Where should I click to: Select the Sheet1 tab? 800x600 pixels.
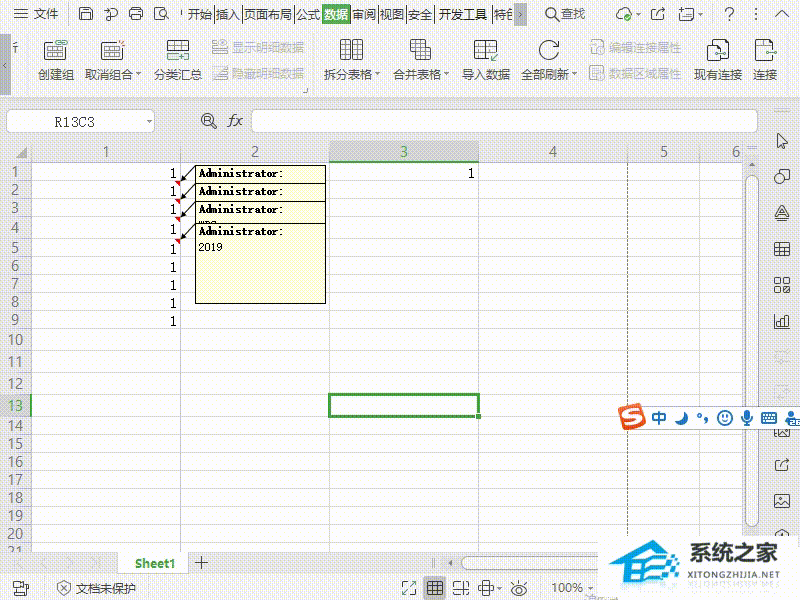tap(155, 563)
